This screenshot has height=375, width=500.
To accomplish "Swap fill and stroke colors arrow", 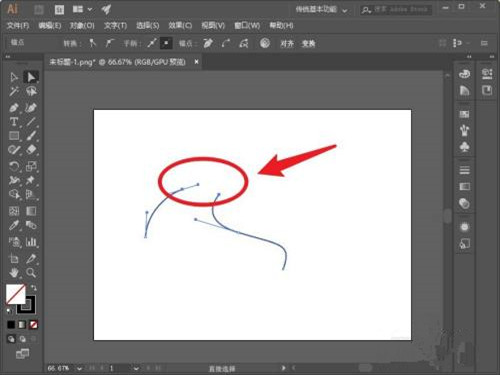I will [33, 288].
